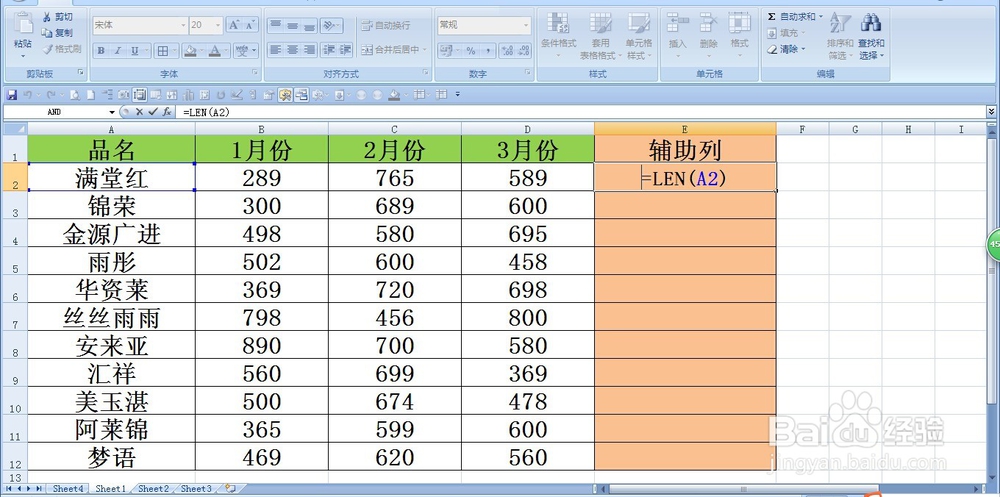Toggle bottom vertical alignment
Image resolution: width=1000 pixels, height=497 pixels.
pos(309,26)
